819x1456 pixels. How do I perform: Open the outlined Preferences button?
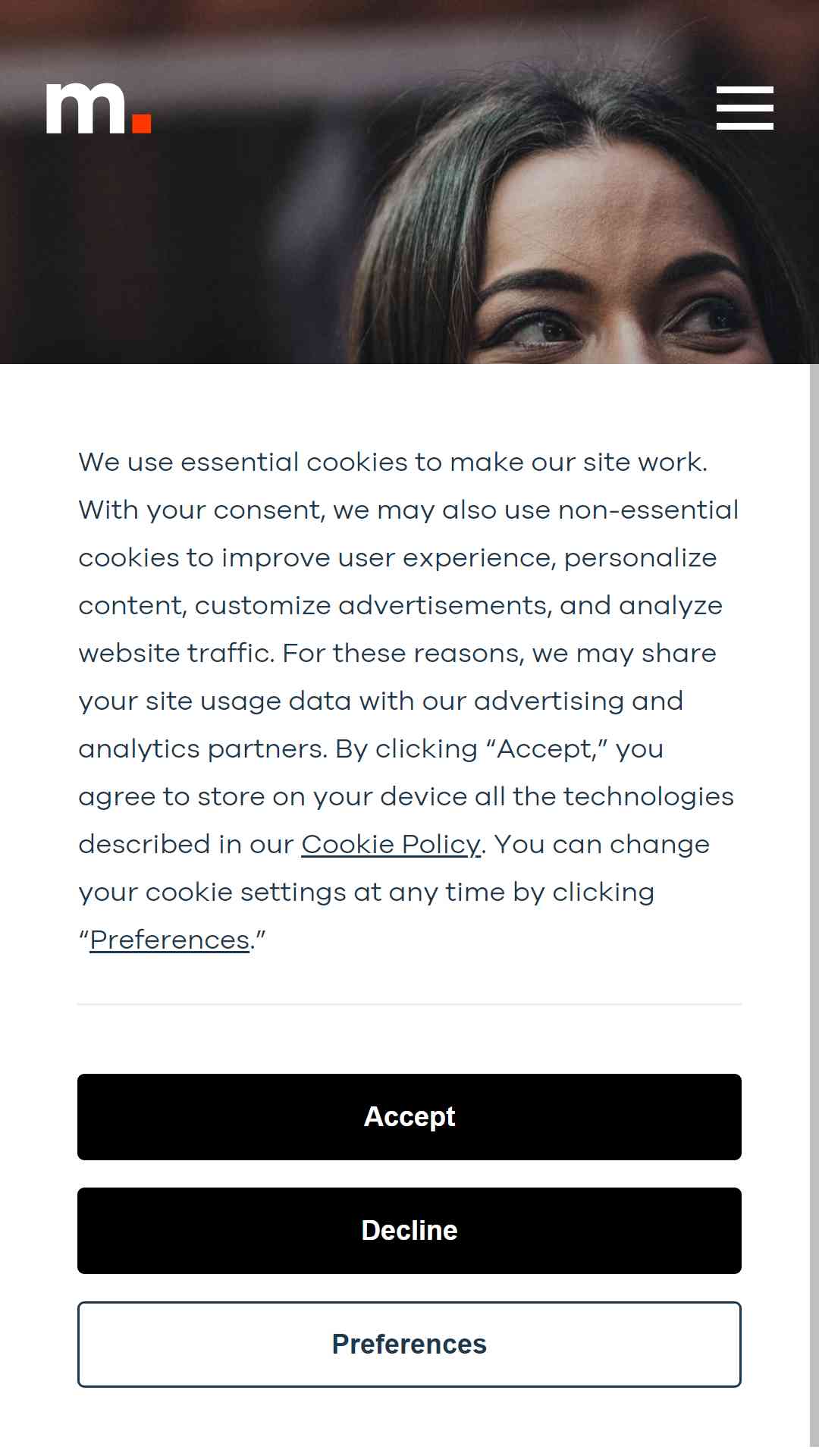(409, 1345)
